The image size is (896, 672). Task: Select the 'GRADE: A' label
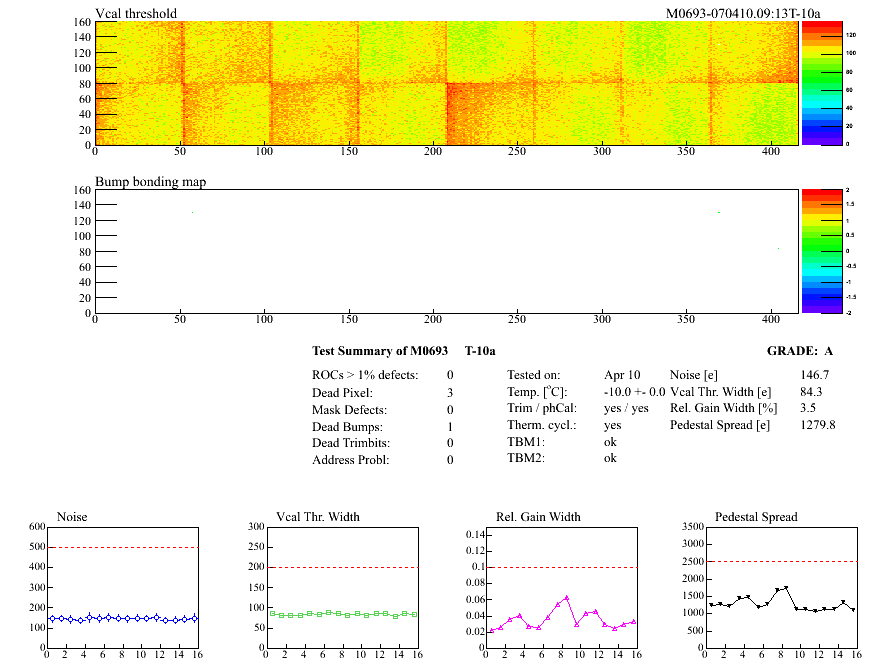click(799, 351)
